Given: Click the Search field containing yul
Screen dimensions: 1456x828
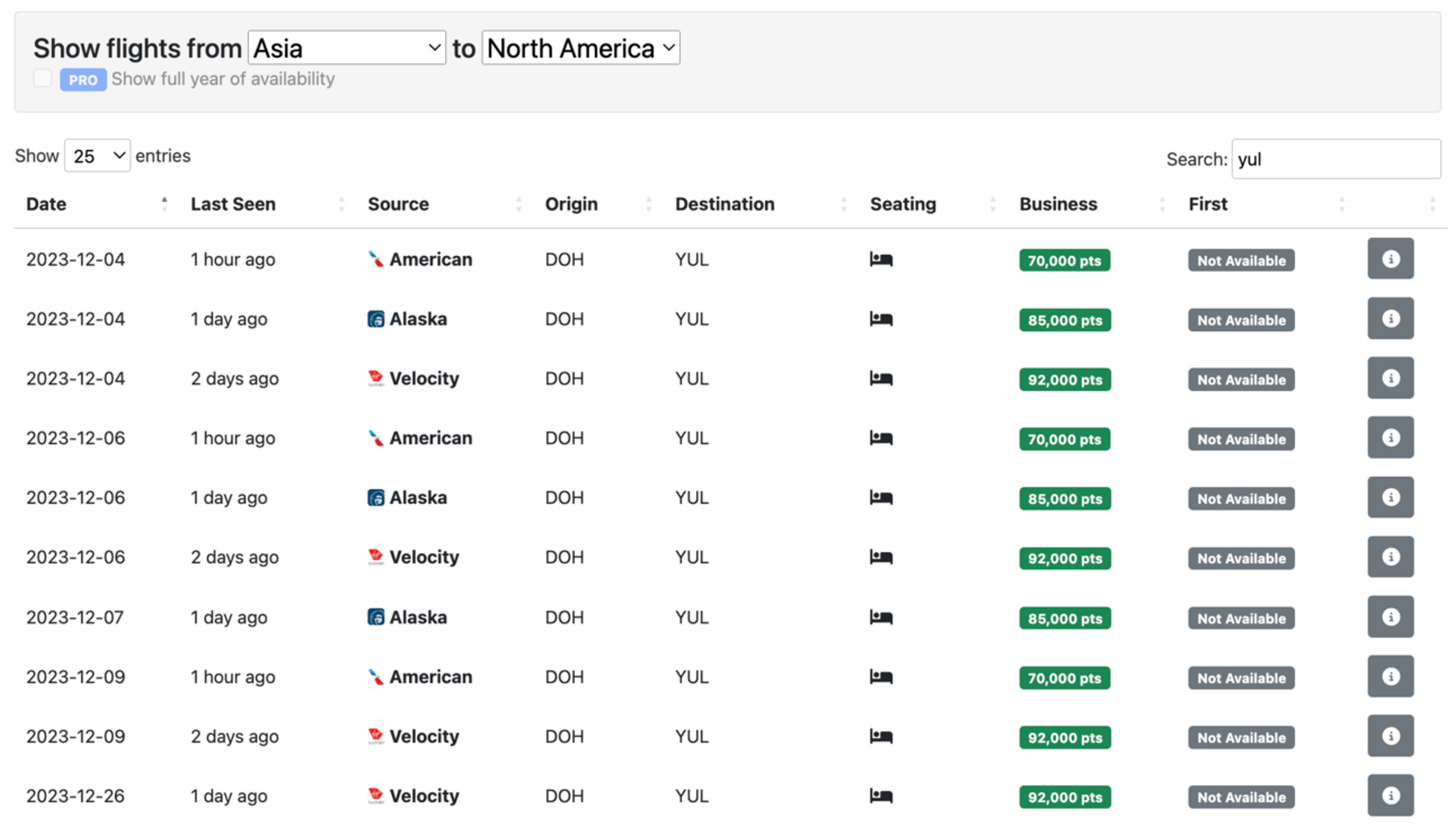Looking at the screenshot, I should tap(1336, 159).
